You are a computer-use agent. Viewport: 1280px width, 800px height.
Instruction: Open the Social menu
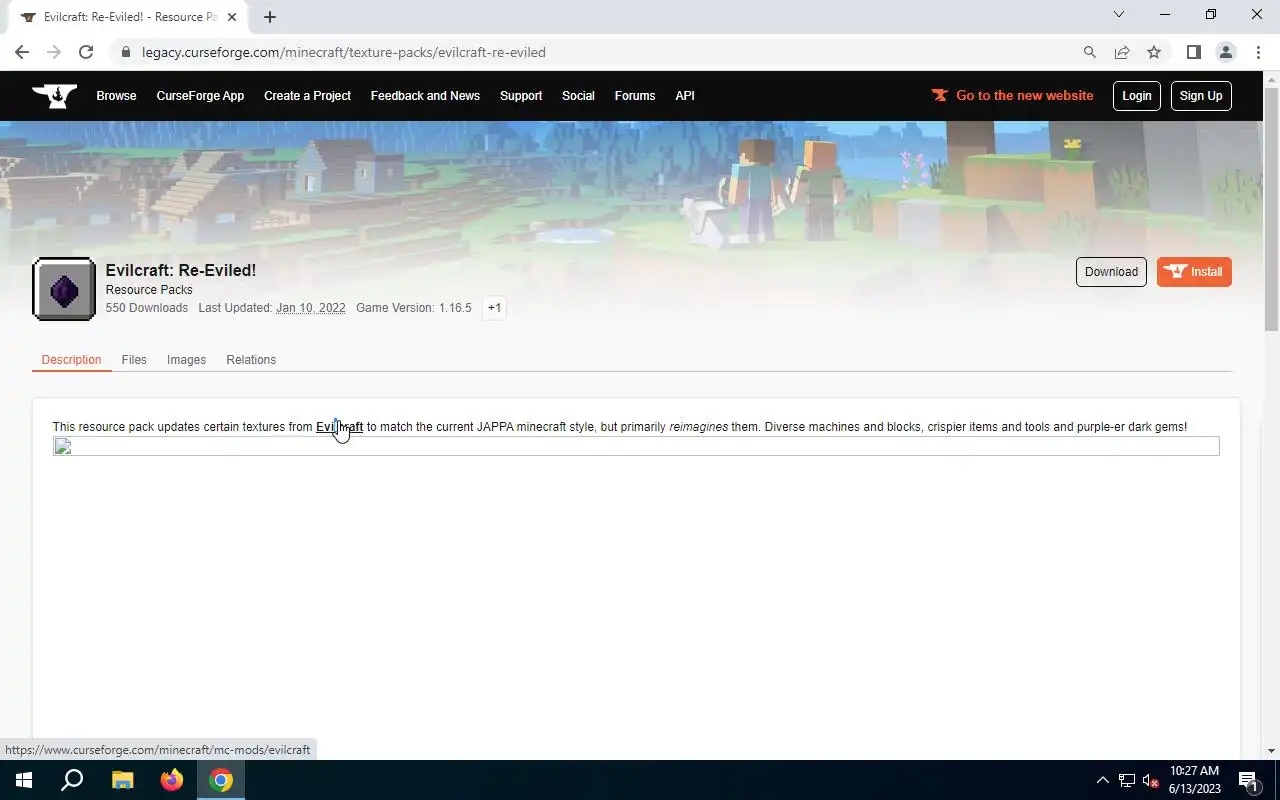click(578, 96)
